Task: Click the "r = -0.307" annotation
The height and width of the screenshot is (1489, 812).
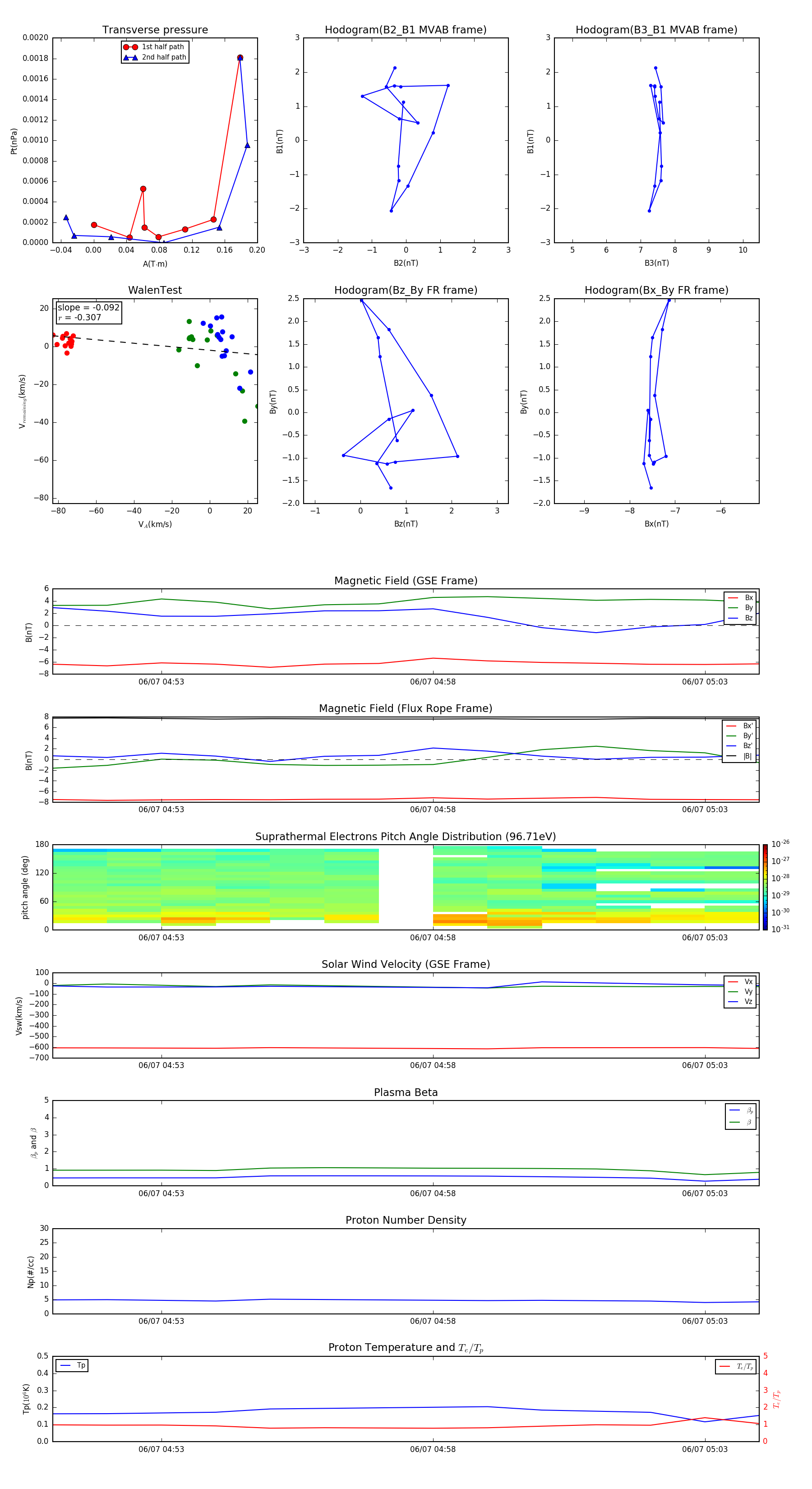Action: (80, 317)
